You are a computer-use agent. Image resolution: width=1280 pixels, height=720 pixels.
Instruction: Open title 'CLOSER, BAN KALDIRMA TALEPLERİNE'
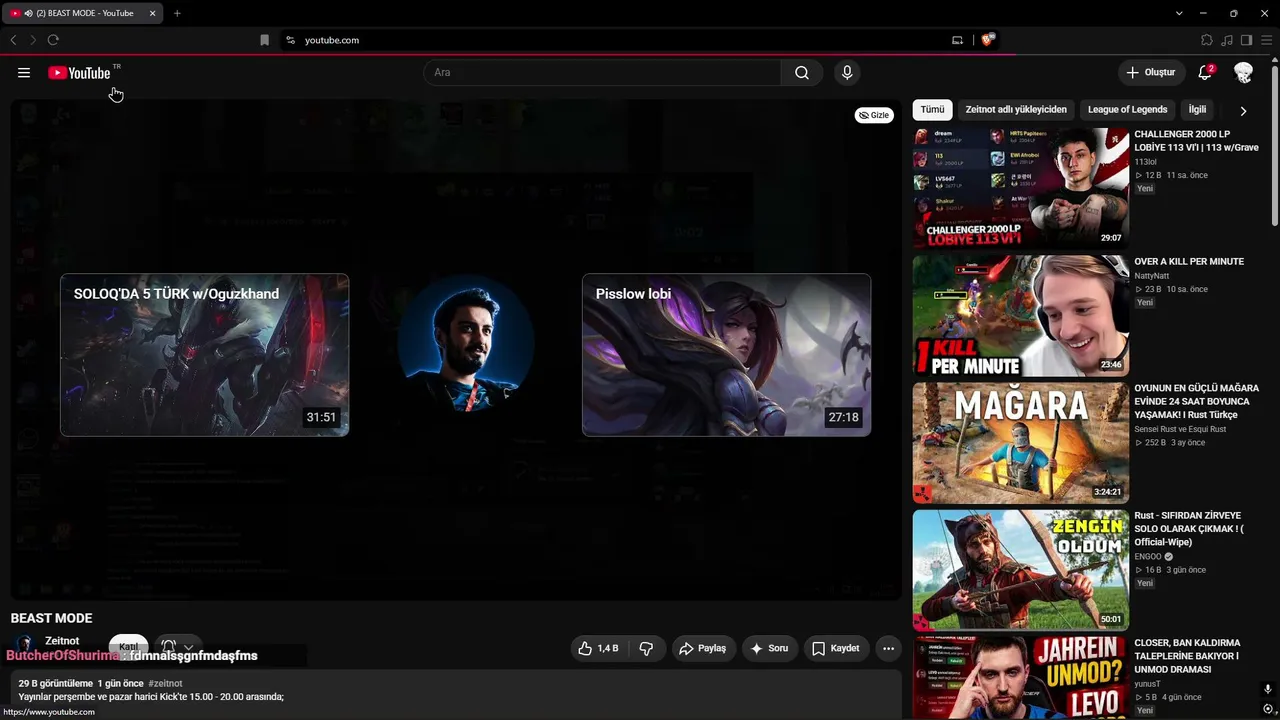click(1187, 656)
